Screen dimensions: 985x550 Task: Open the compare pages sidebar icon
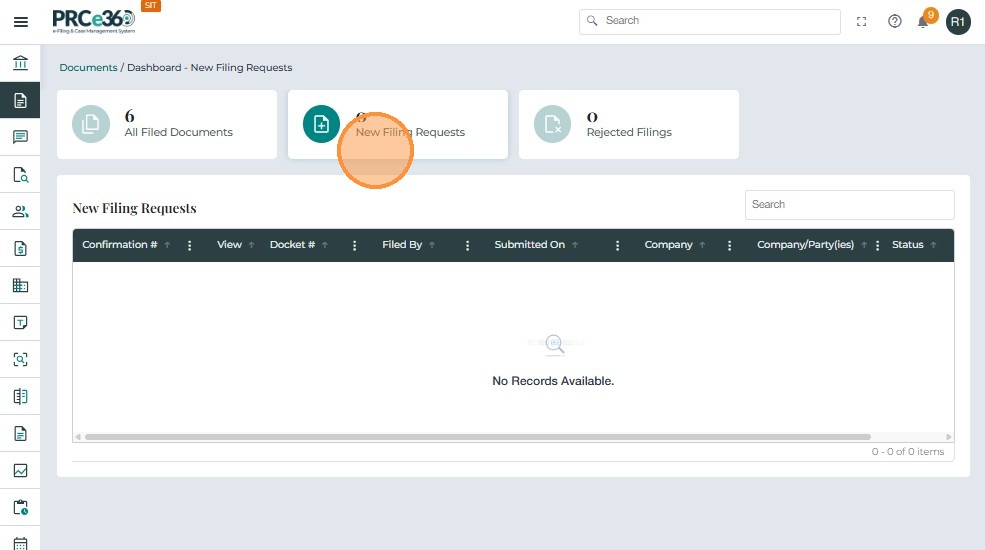point(20,396)
